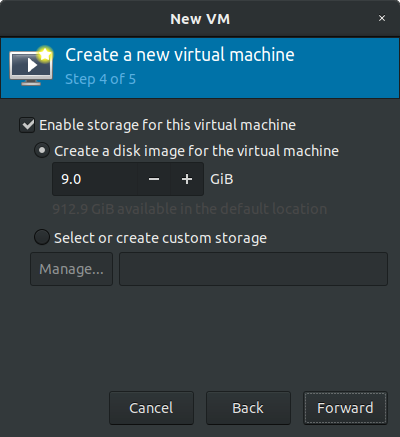The image size is (400, 437).
Task: Click the New VM title bar text
Action: (x=200, y=19)
